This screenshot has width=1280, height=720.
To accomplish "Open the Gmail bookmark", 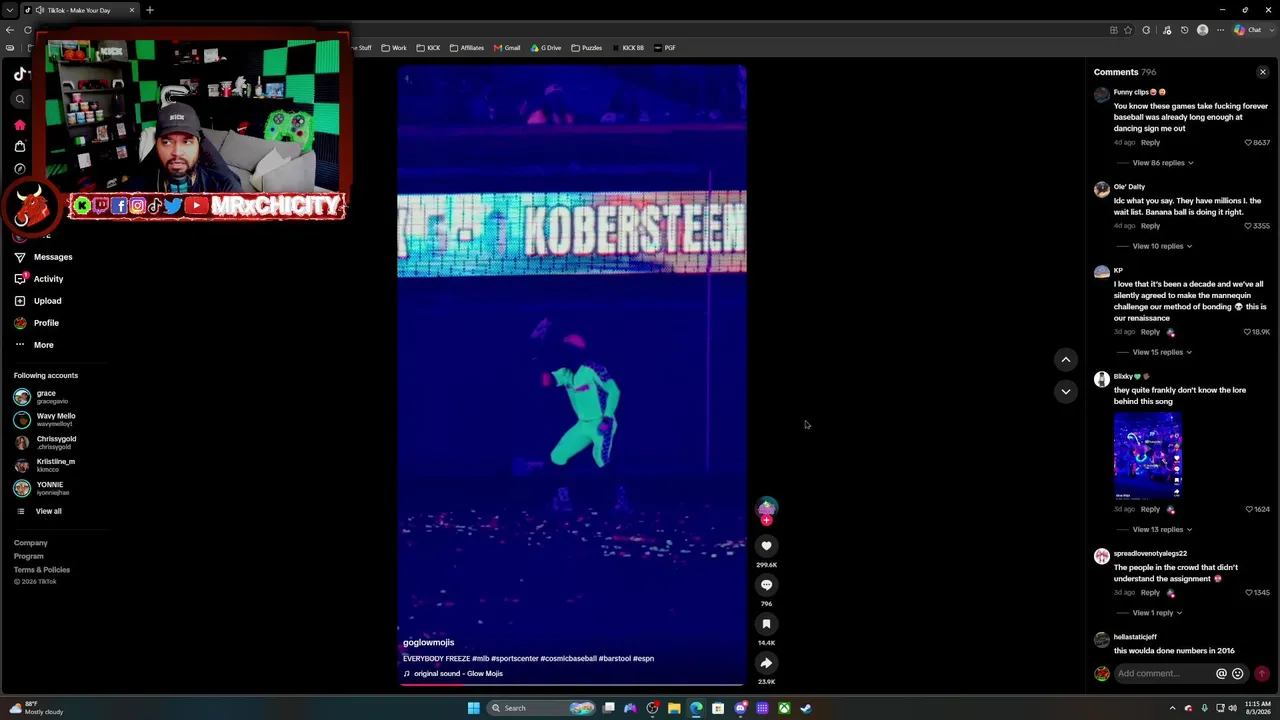I will (507, 48).
